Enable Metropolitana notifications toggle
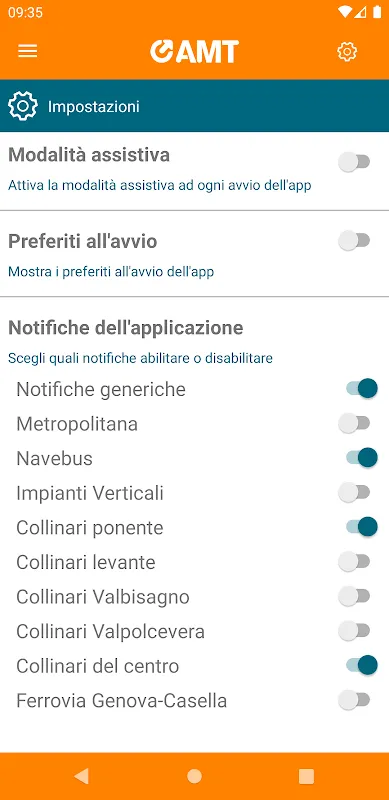 pos(354,423)
